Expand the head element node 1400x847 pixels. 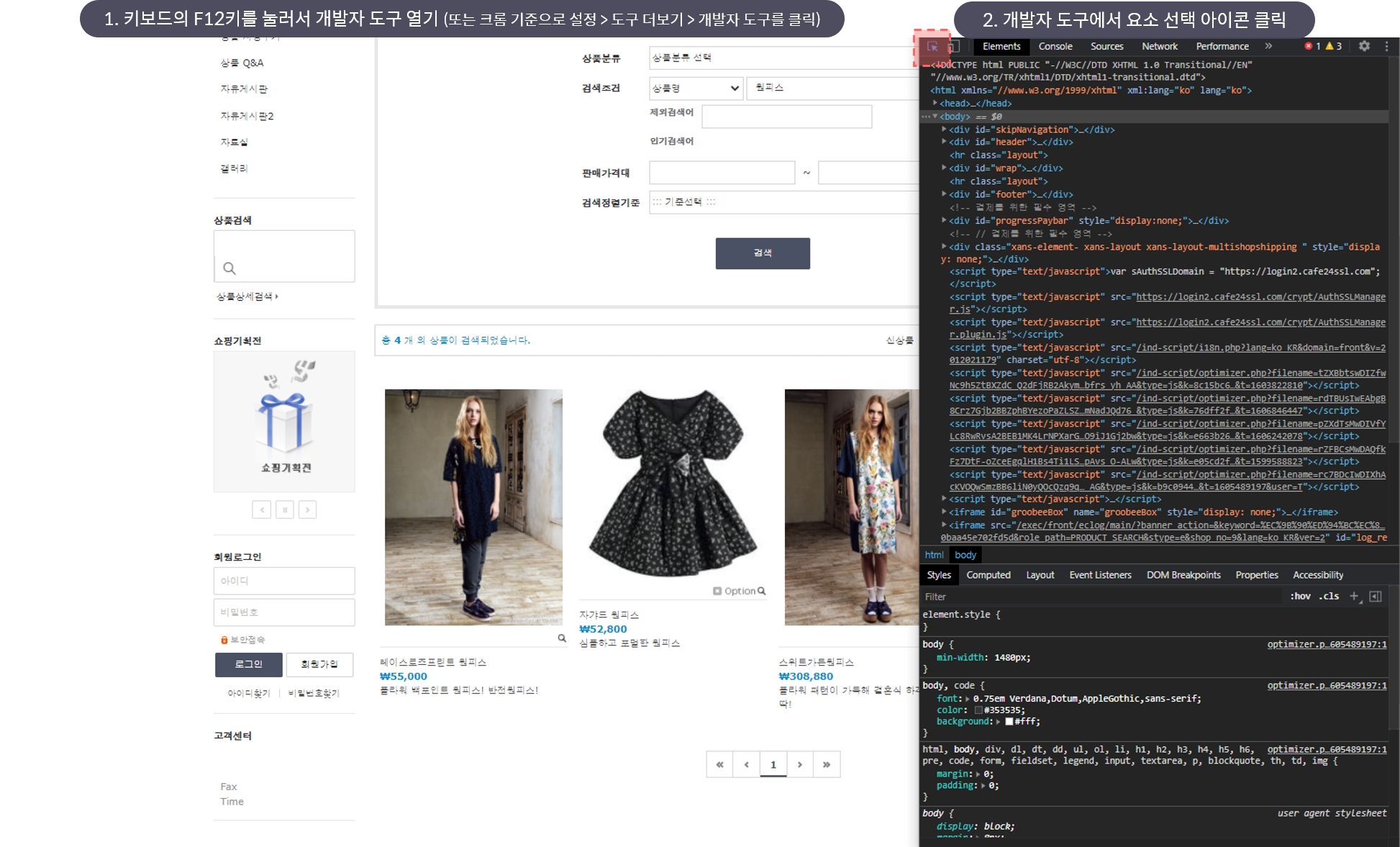click(x=935, y=103)
